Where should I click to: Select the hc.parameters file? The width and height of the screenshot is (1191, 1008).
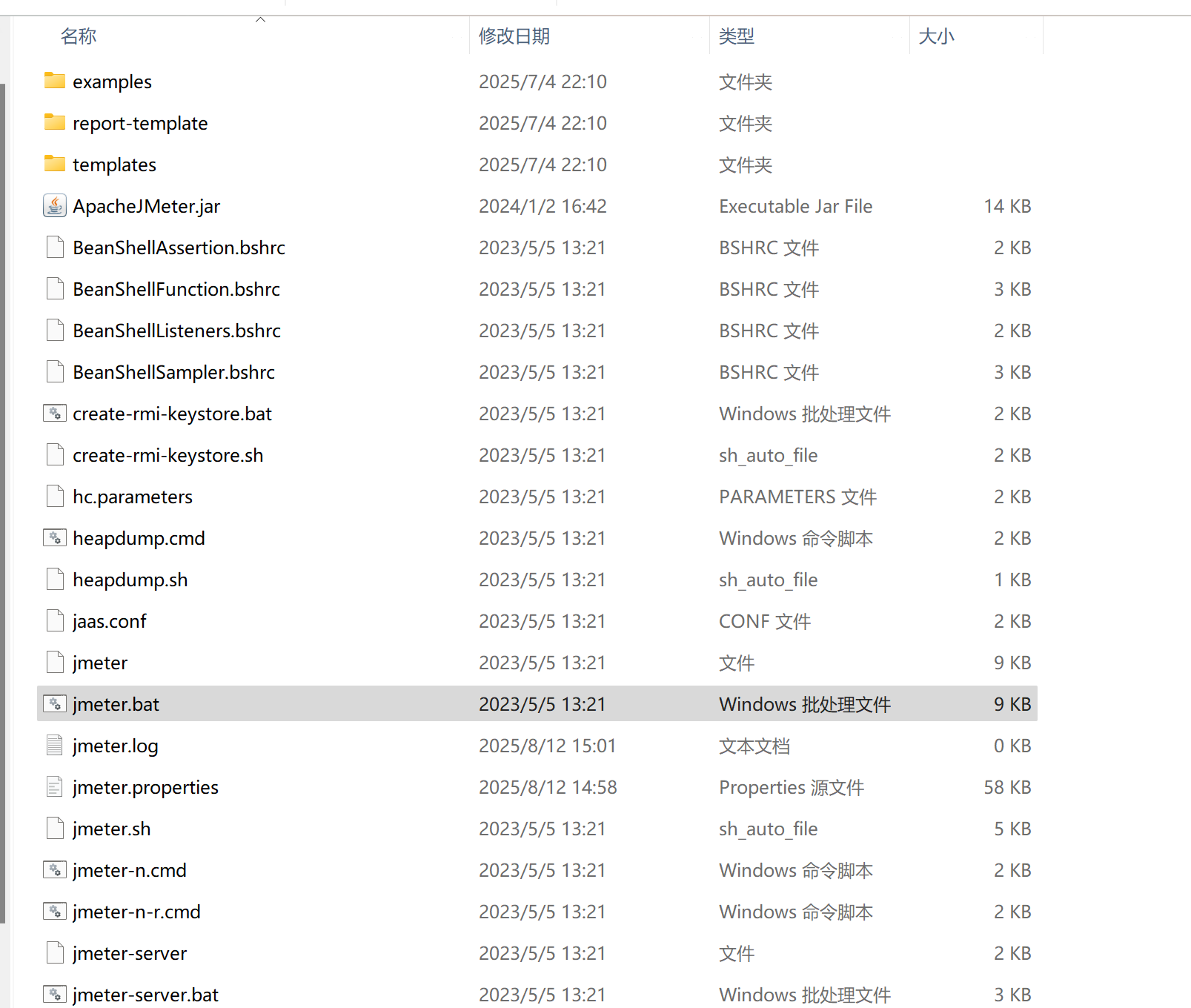132,497
